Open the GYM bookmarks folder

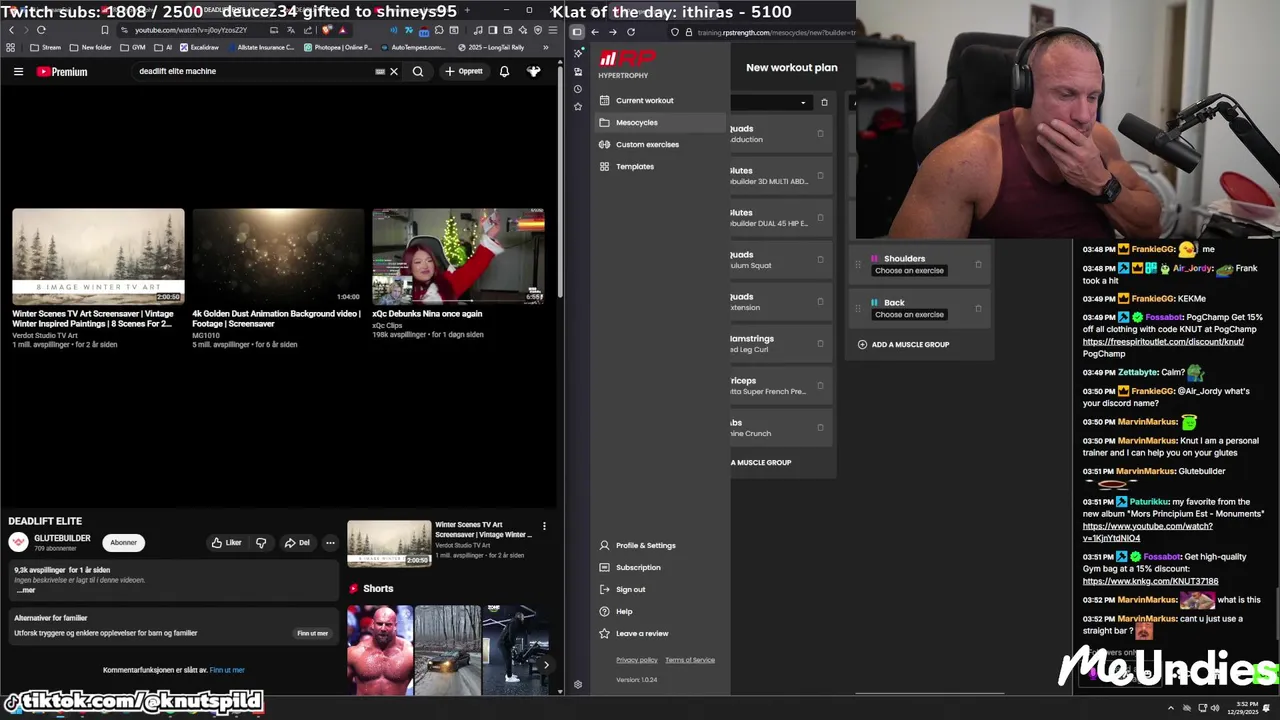pos(133,47)
